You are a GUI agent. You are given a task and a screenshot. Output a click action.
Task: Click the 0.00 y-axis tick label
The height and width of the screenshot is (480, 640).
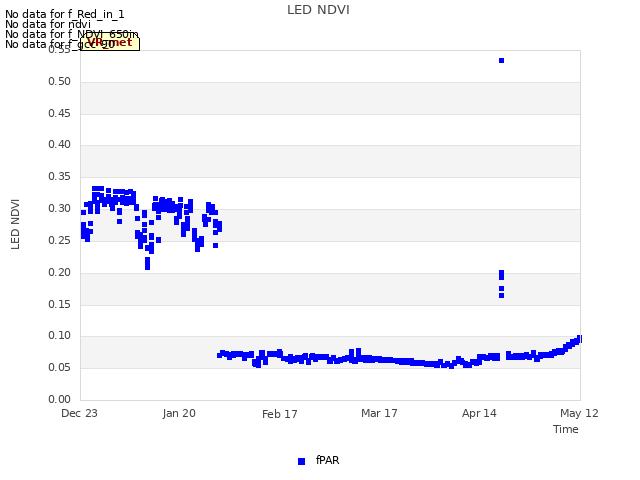coord(60,399)
